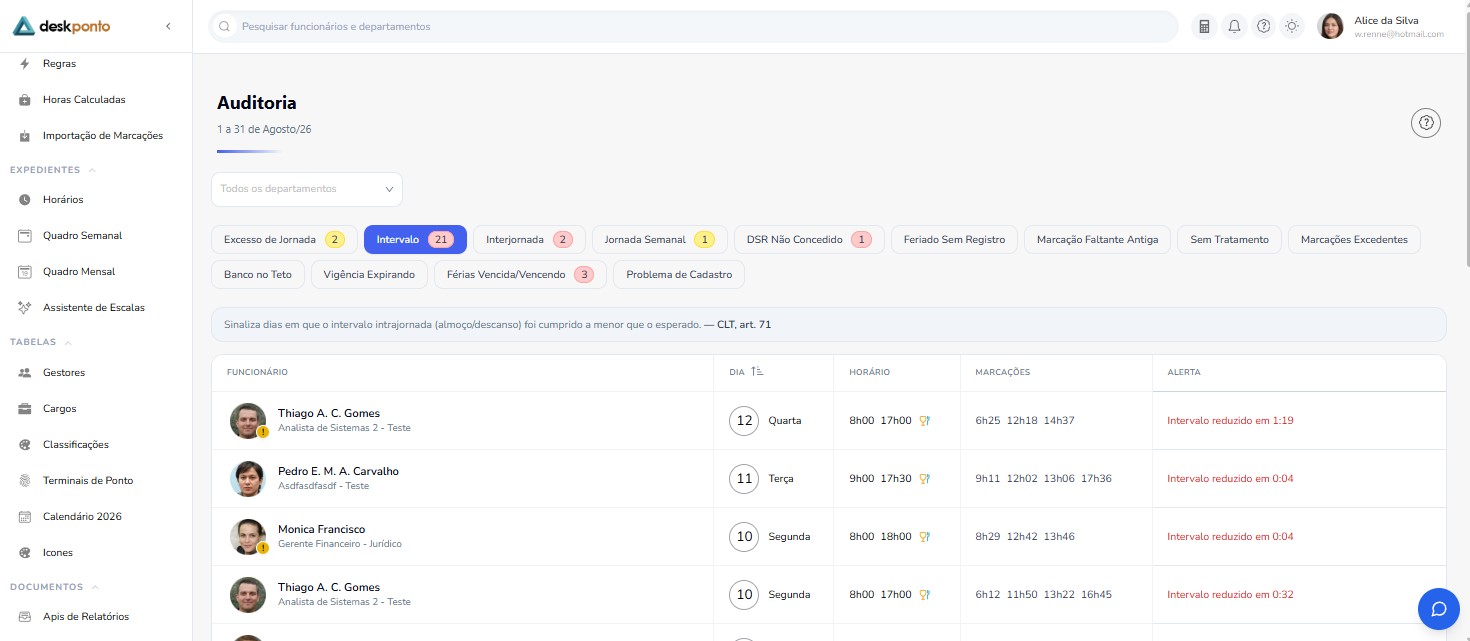Open Alice da Silva profile avatar
1470x641 pixels.
click(1331, 27)
